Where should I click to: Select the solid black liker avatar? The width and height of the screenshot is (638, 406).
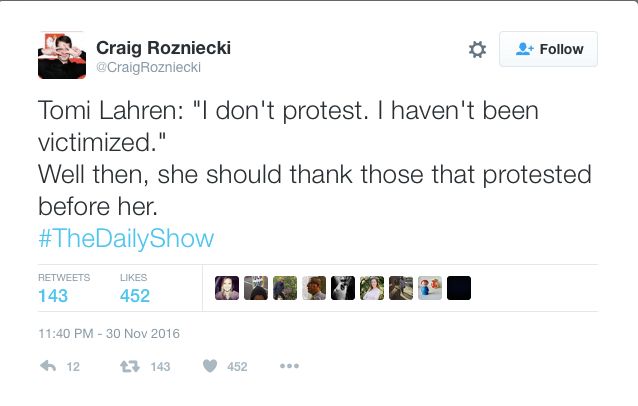point(459,288)
